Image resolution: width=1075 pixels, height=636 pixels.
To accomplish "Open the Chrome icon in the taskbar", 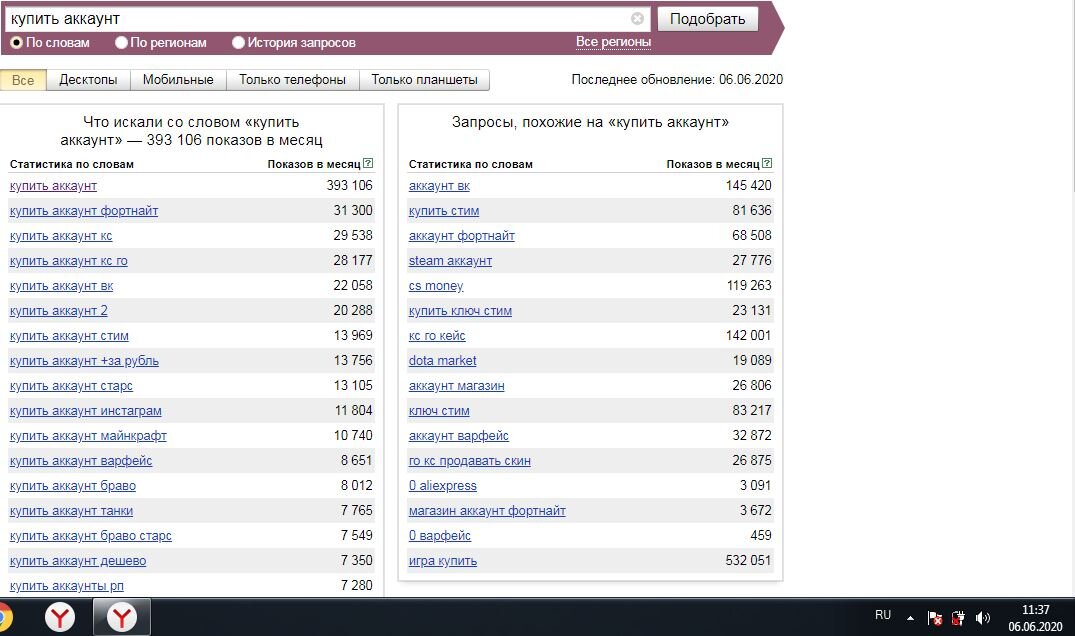I will pos(5,617).
